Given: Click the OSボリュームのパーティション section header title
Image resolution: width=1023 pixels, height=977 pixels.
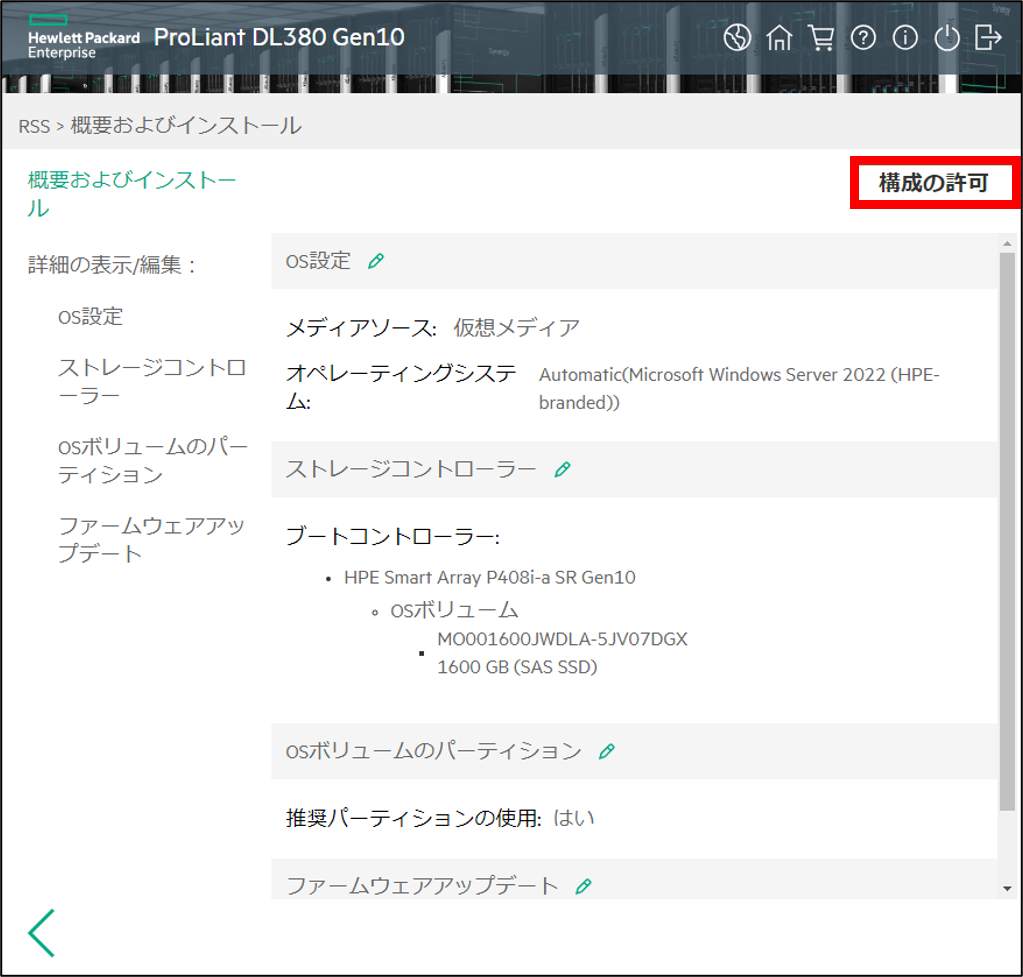Looking at the screenshot, I should coord(434,751).
